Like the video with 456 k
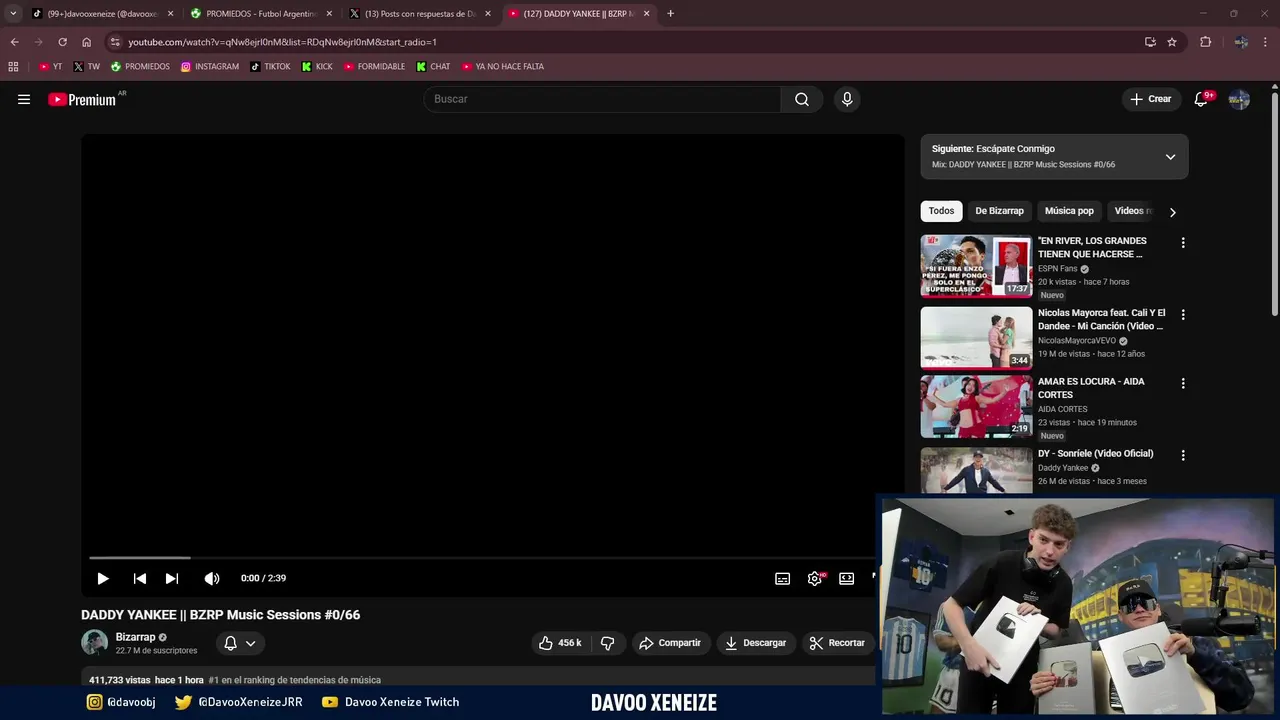 pos(560,643)
